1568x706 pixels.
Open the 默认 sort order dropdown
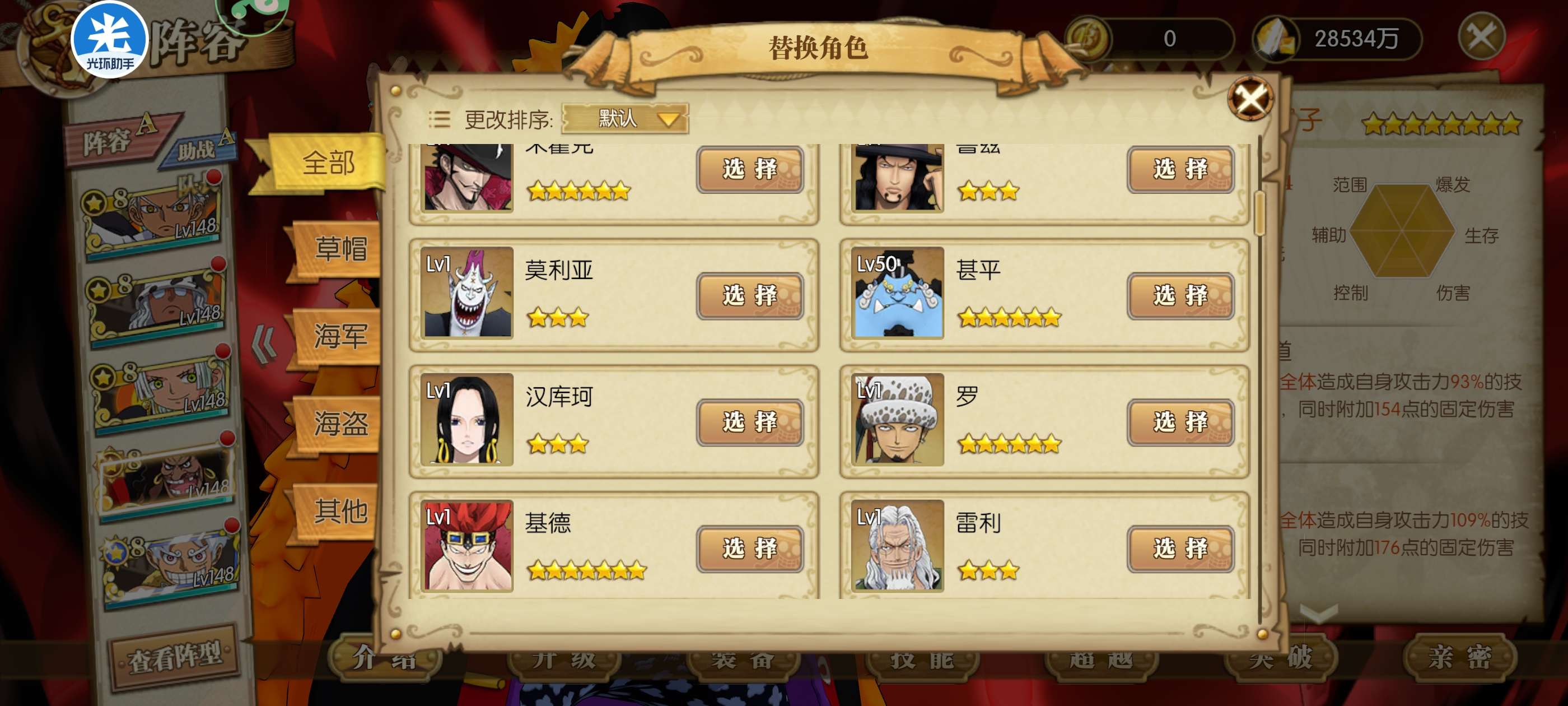(626, 118)
